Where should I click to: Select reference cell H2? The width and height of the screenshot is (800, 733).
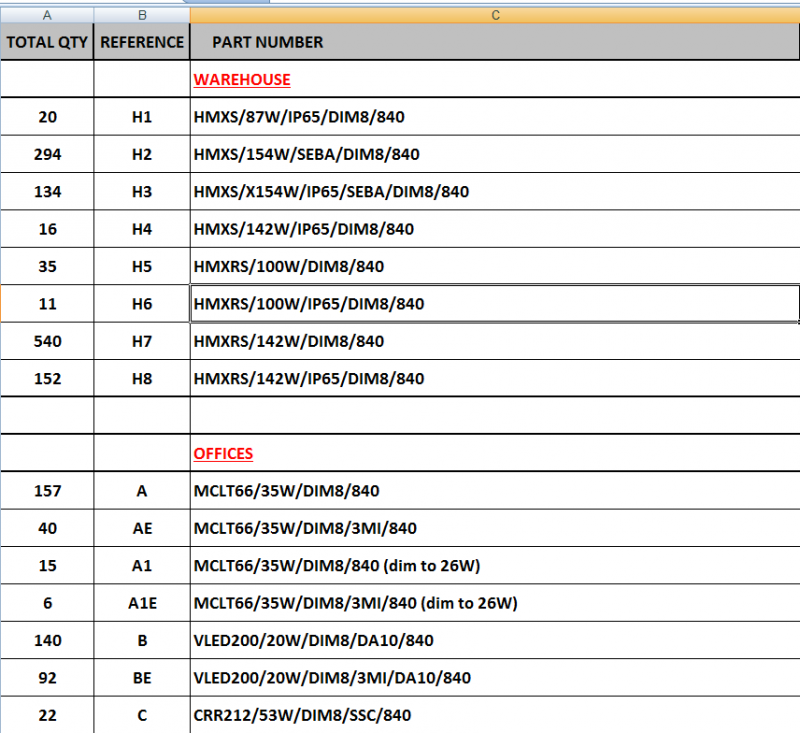click(142, 154)
